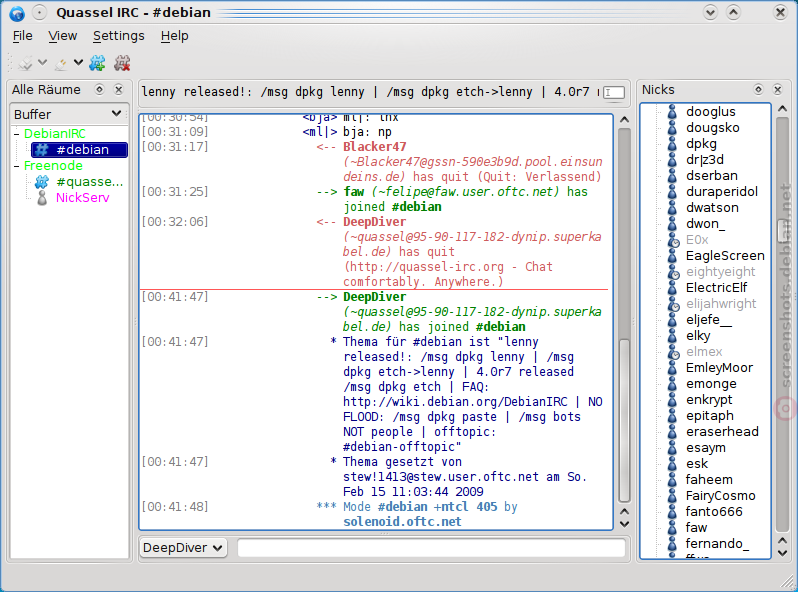Click the chat scrollbar thumb
Screen dimensions: 798x592
coord(624,420)
